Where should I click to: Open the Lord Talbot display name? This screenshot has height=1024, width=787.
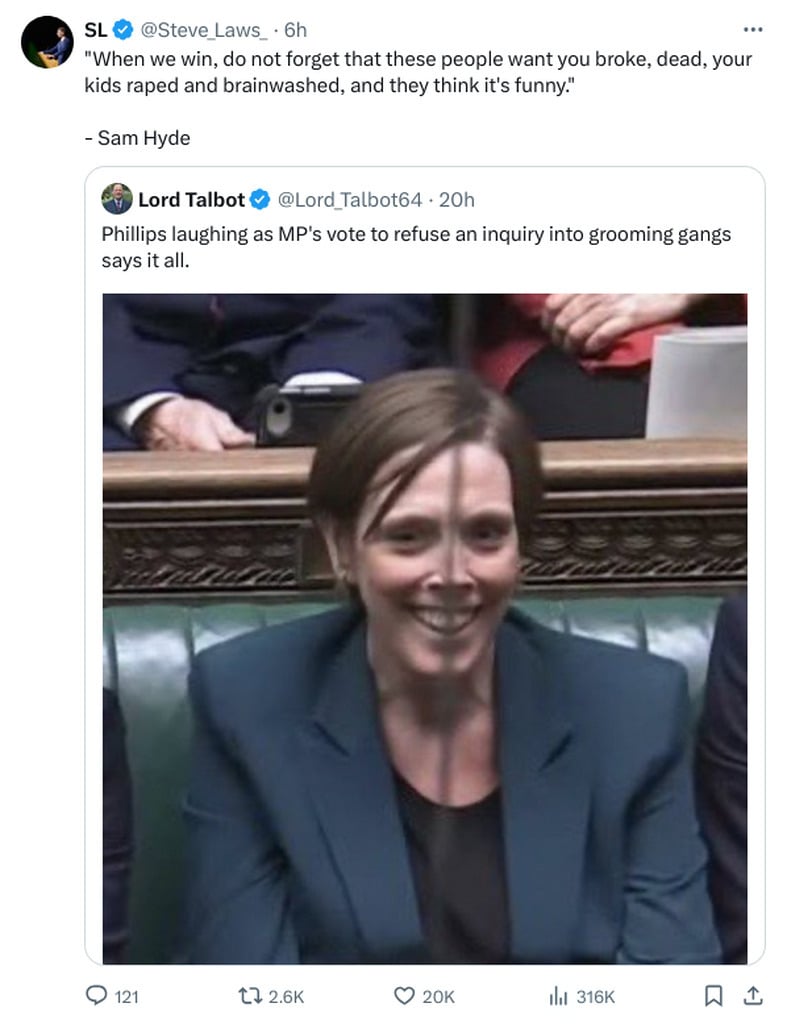(x=191, y=199)
